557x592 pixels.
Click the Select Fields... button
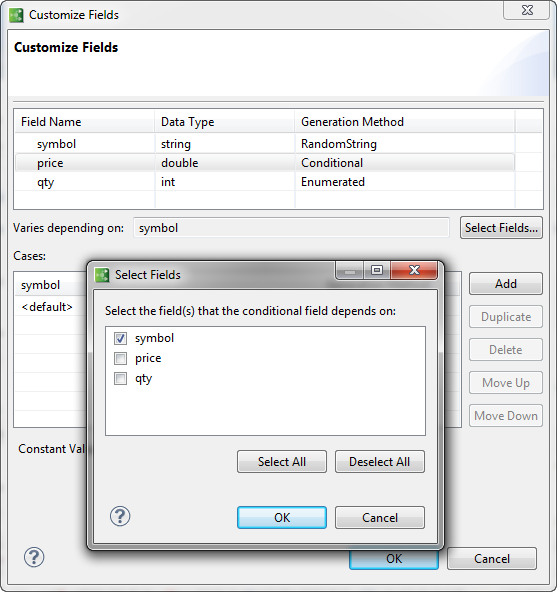(501, 228)
